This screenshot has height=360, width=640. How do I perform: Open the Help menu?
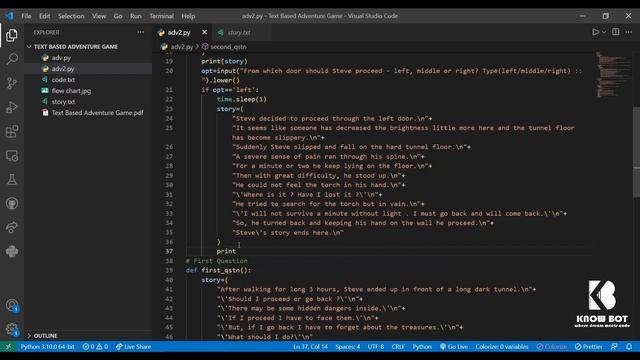188,16
